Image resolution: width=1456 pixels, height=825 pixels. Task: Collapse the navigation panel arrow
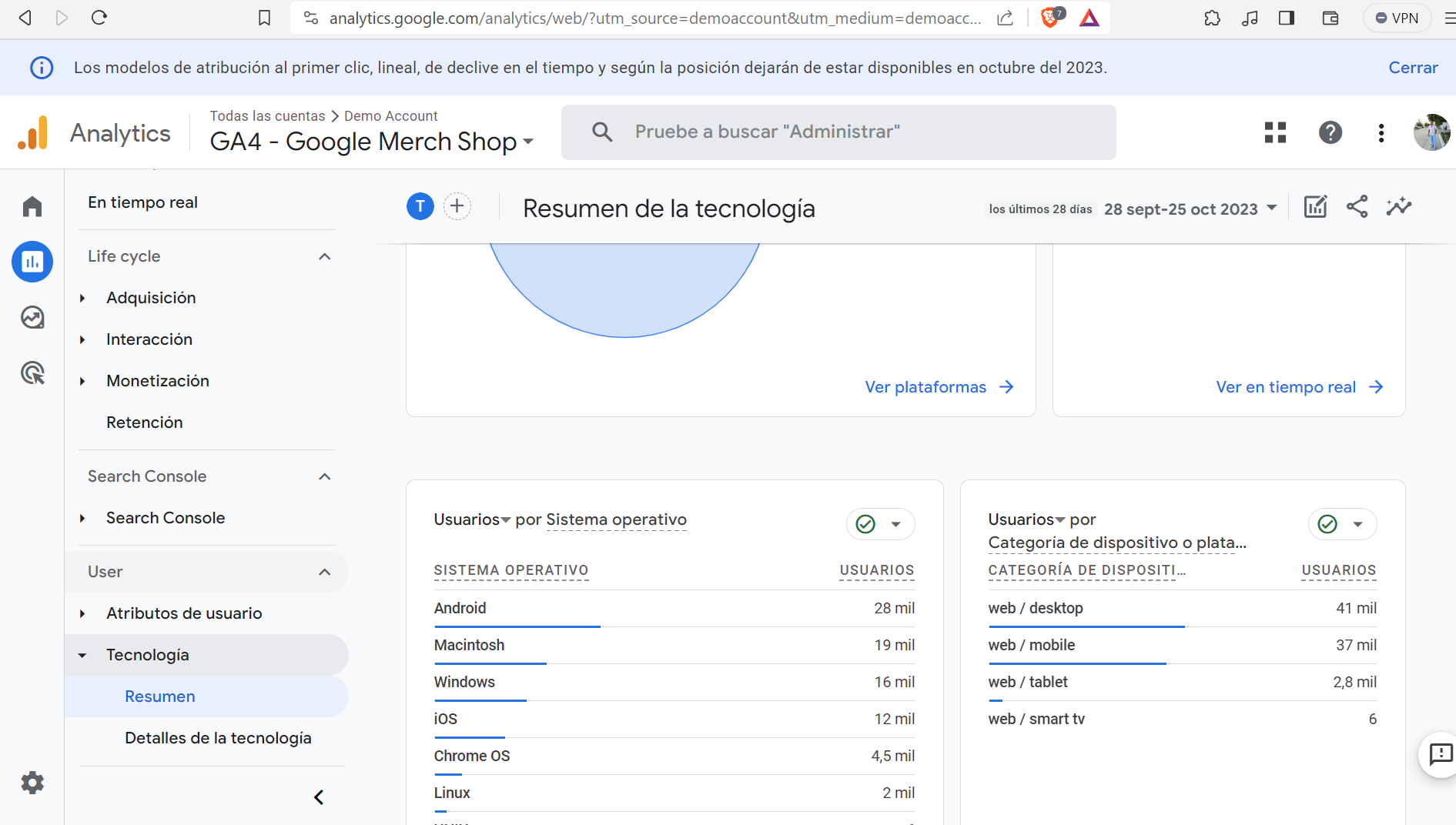click(319, 797)
